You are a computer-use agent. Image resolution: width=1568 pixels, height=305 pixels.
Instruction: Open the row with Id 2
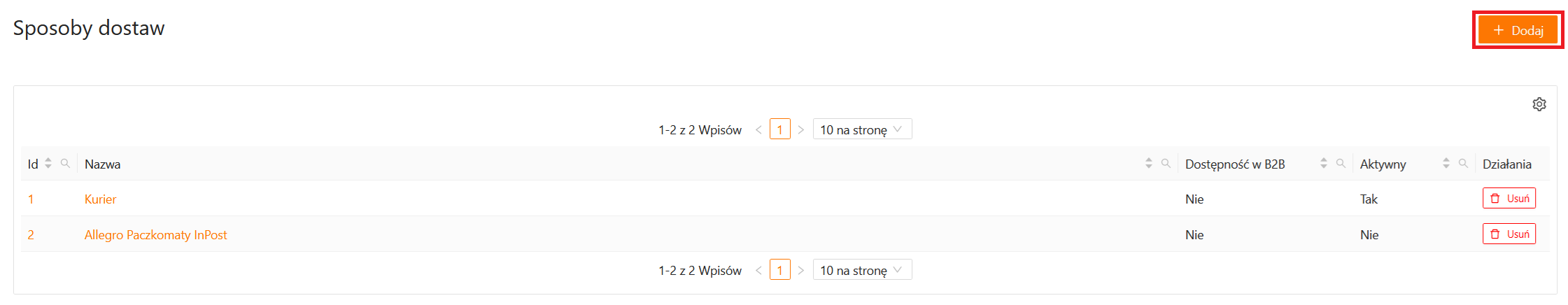pos(31,235)
